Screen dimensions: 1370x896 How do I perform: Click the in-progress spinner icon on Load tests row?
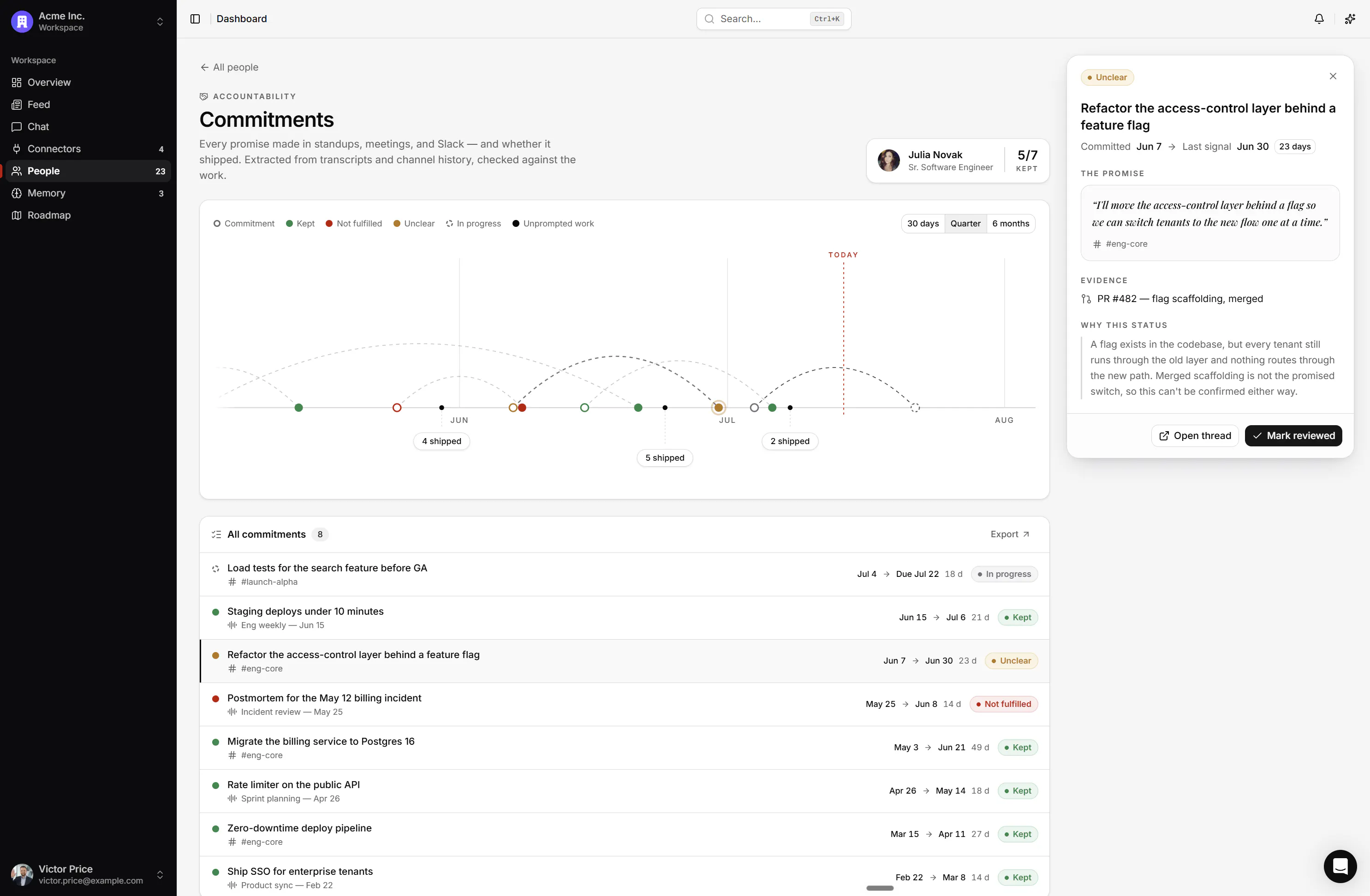point(215,569)
